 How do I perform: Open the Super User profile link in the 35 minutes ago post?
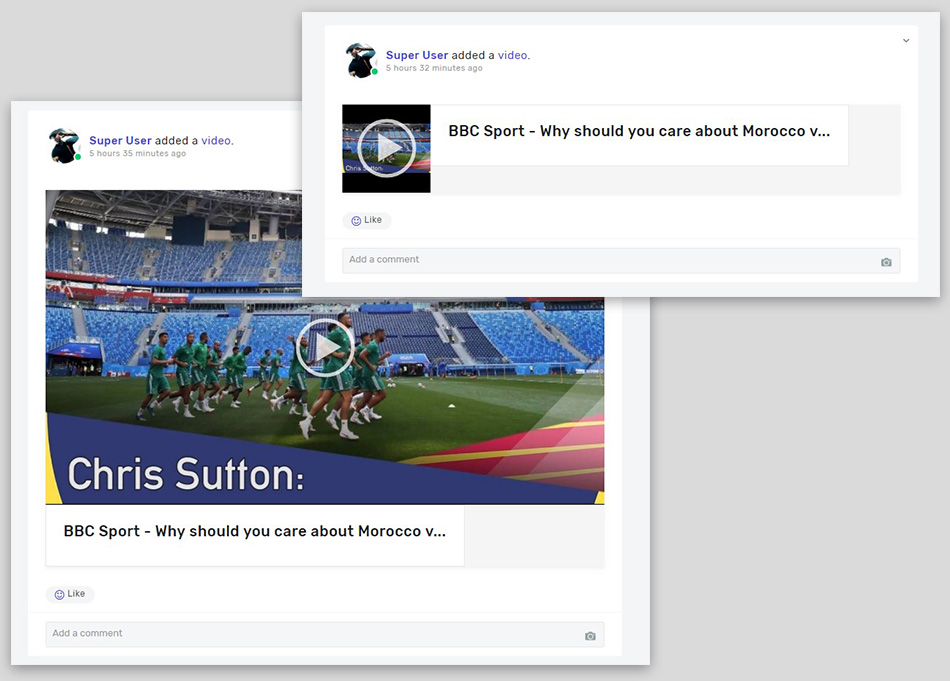pos(120,141)
